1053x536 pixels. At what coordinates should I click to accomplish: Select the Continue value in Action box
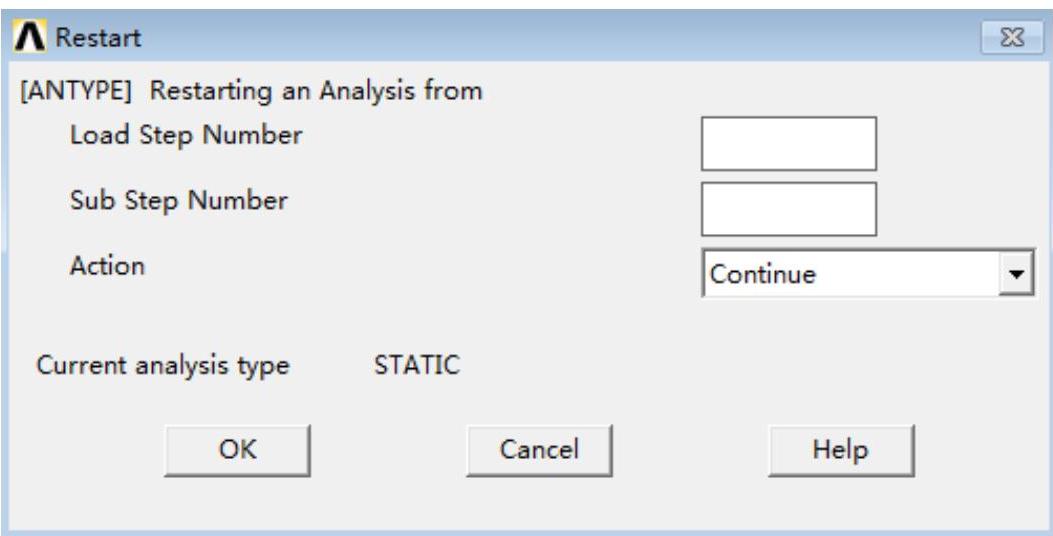point(850,274)
